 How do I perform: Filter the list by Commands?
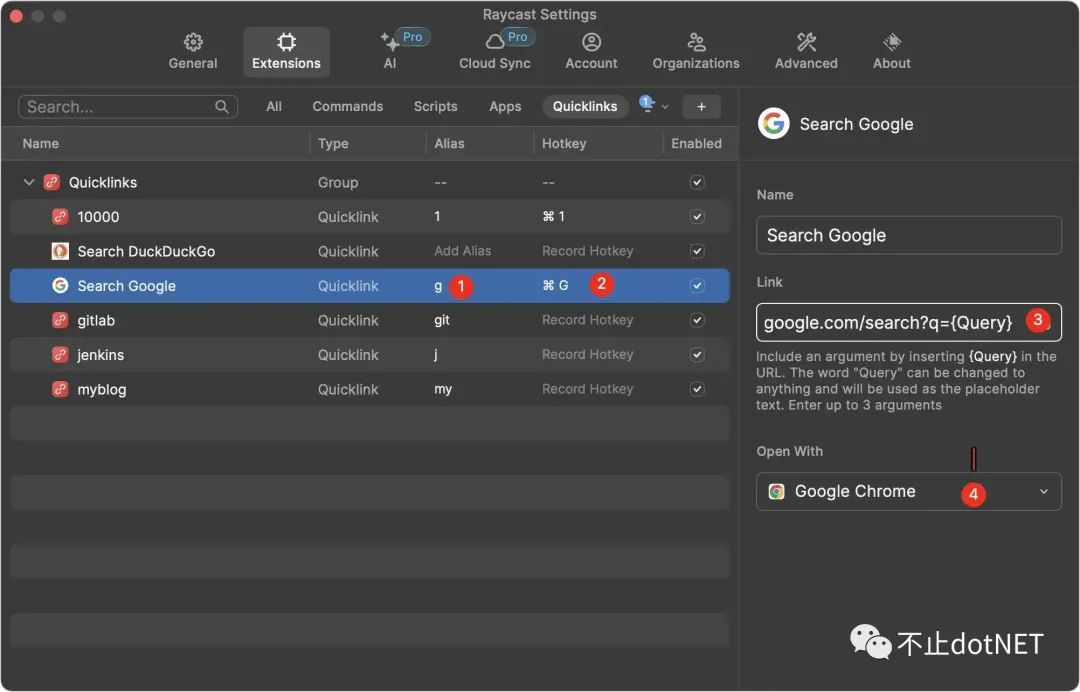[347, 107]
